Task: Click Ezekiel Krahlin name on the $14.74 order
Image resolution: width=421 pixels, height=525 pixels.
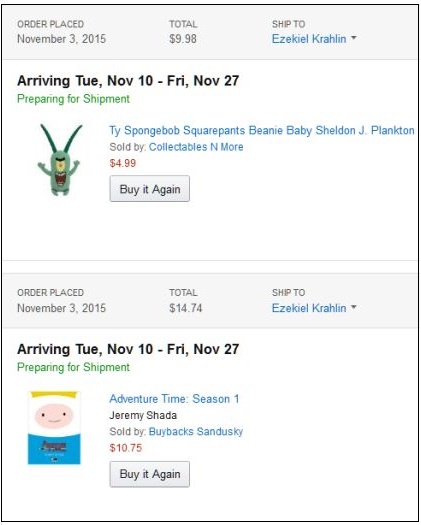Action: [x=309, y=308]
